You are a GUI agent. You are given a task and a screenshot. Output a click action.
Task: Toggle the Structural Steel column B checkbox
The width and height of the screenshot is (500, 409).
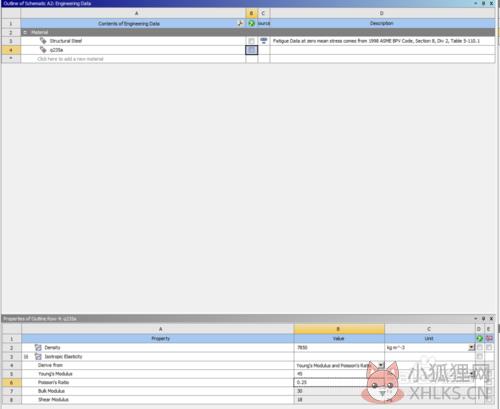coord(252,41)
